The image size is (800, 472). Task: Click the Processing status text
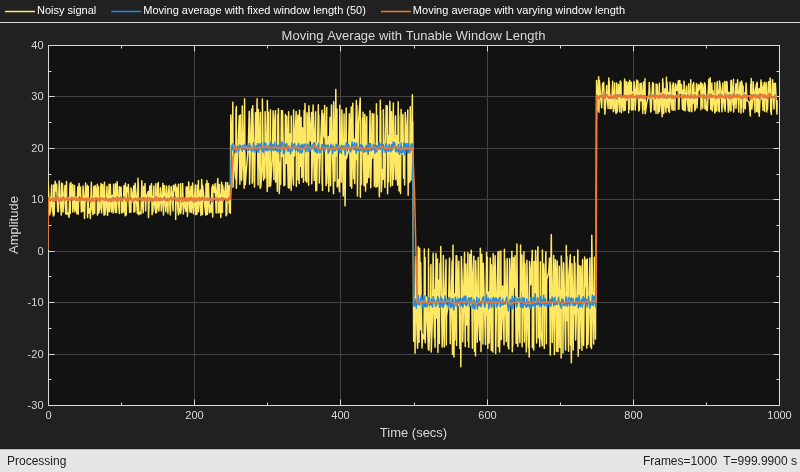coord(37,461)
